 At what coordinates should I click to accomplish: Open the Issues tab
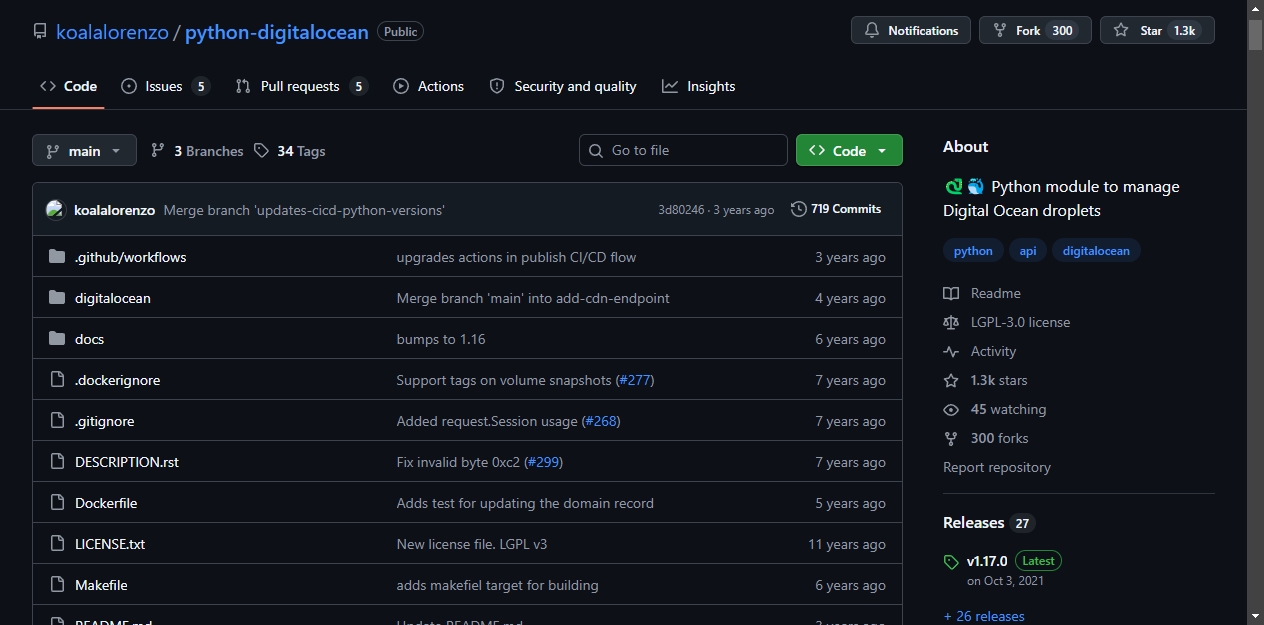[165, 86]
